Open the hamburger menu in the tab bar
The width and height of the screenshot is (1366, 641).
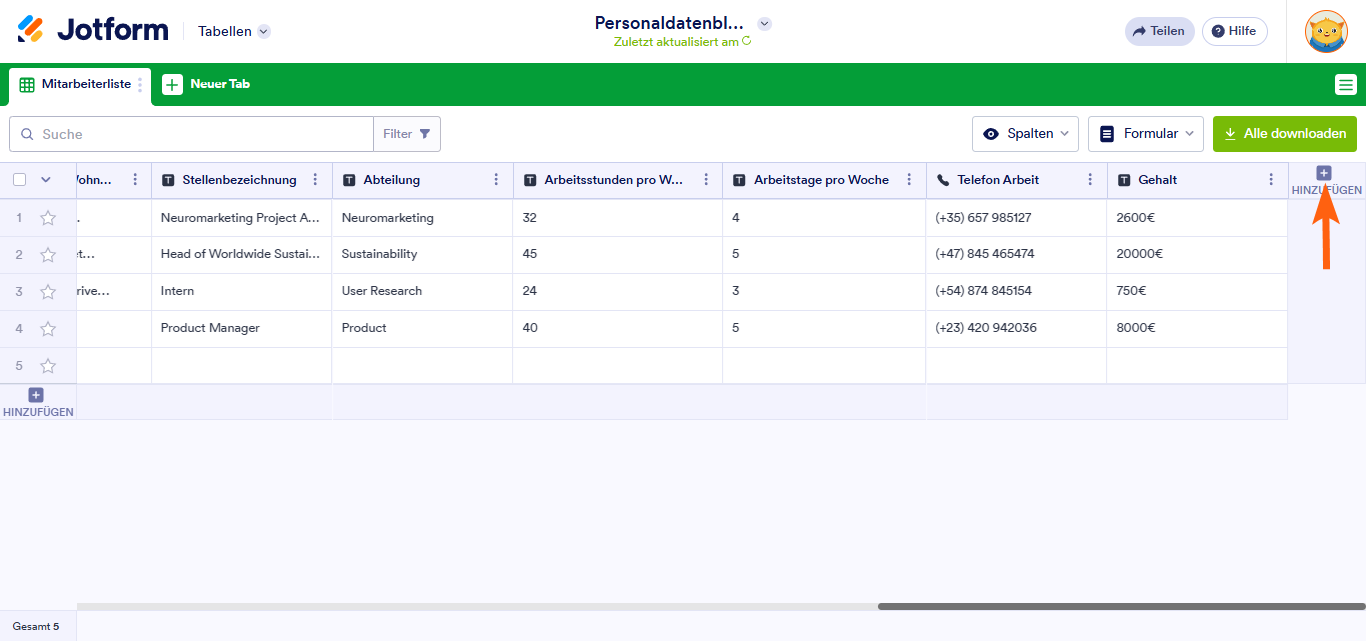pyautogui.click(x=1345, y=85)
